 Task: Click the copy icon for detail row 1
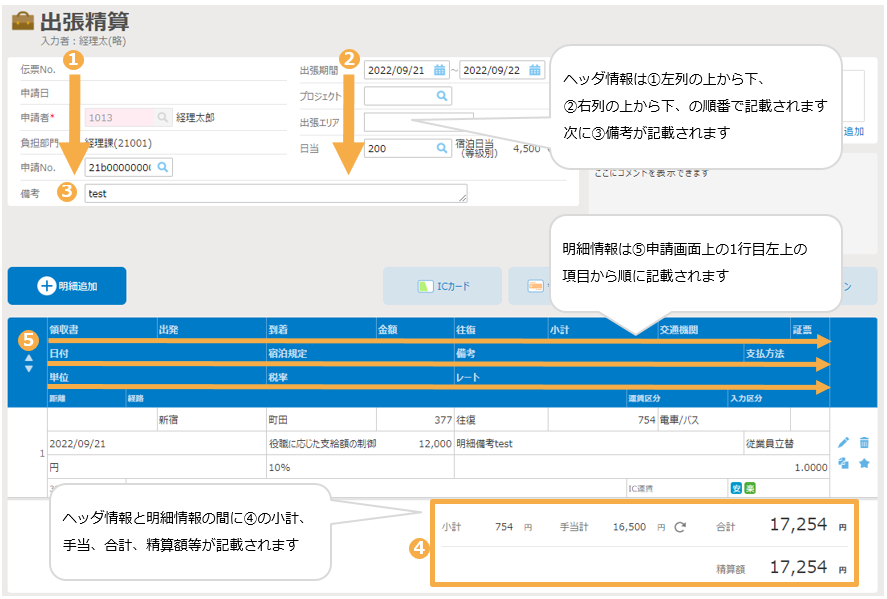[844, 462]
